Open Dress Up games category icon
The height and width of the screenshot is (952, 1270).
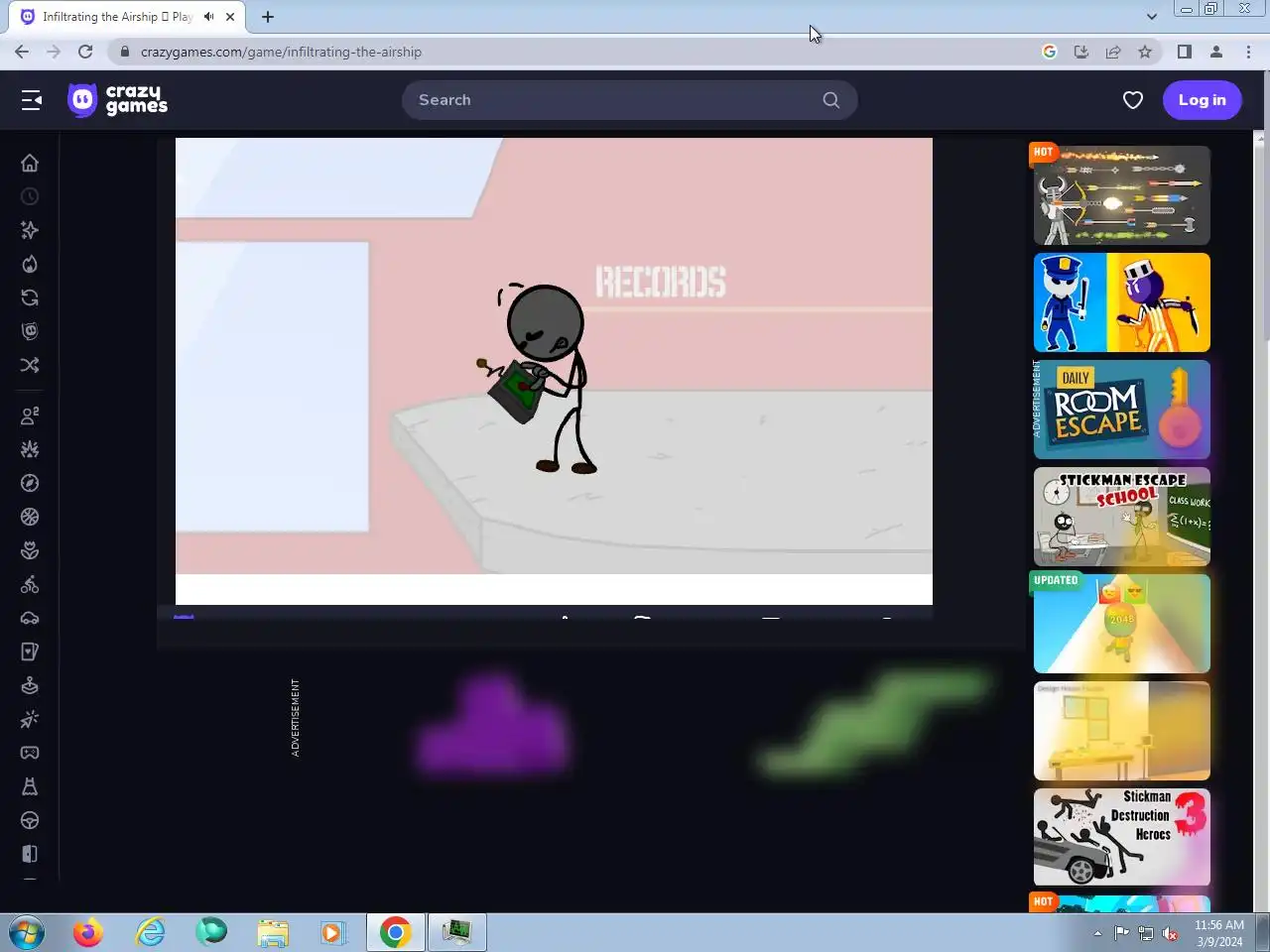[30, 786]
